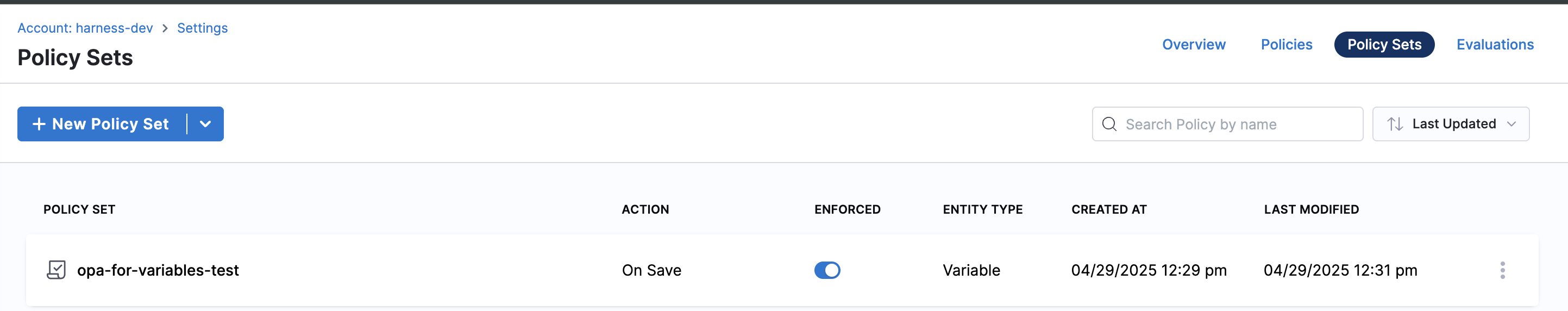Switch to the Overview tab
Screen dimensions: 1568x311
point(1193,45)
